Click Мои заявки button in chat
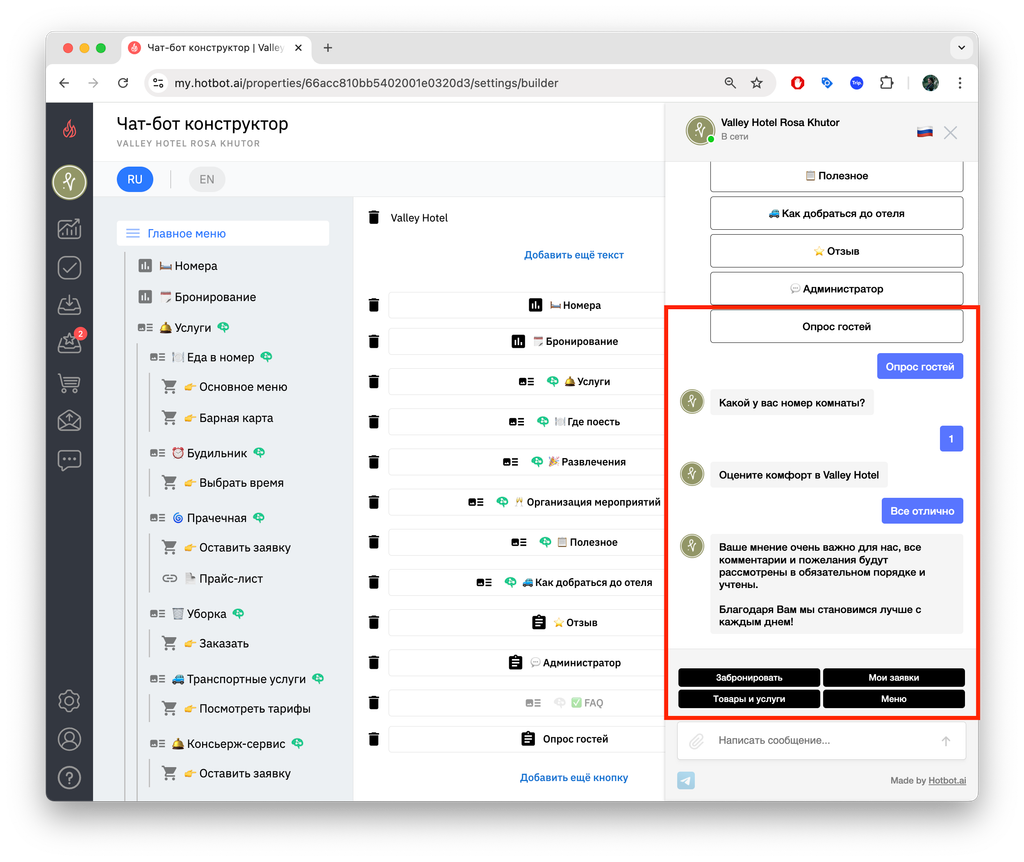Screen dimensions: 1024x862 (x=893, y=678)
